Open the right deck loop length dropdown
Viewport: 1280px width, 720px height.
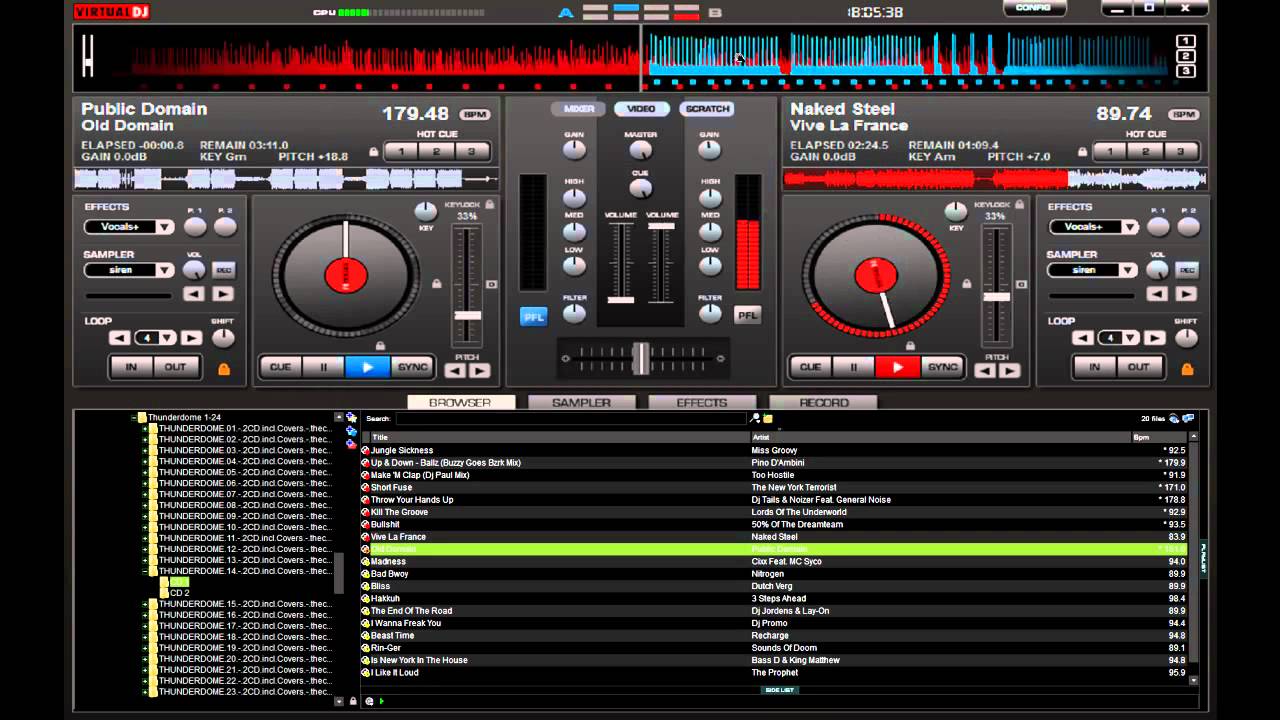pyautogui.click(x=1119, y=338)
